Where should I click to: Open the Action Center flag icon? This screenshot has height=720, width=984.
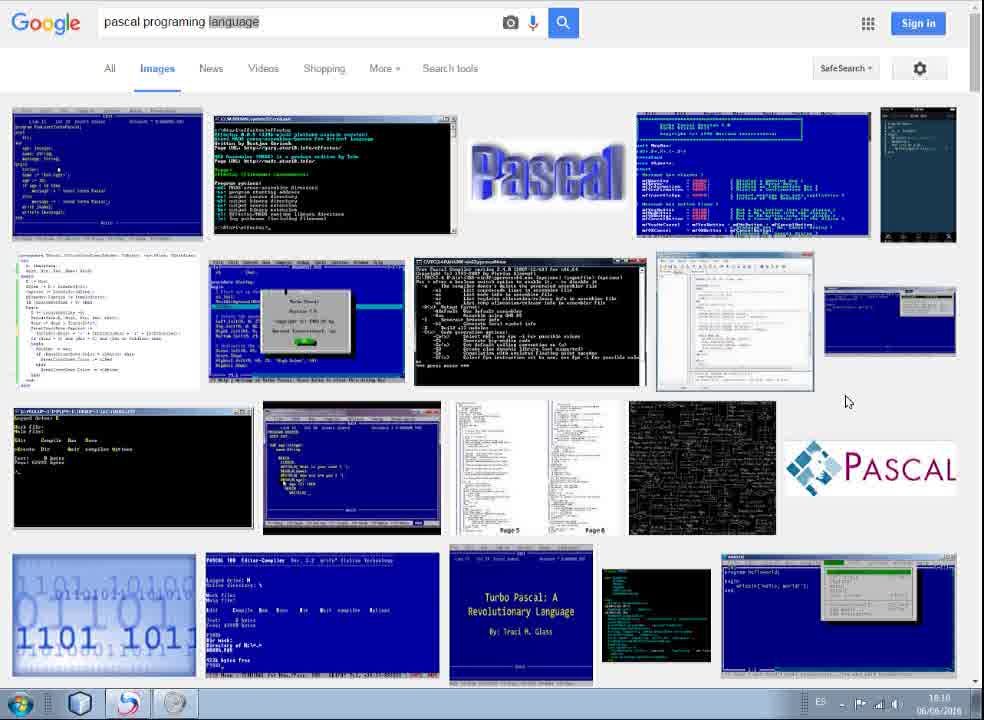pos(860,704)
